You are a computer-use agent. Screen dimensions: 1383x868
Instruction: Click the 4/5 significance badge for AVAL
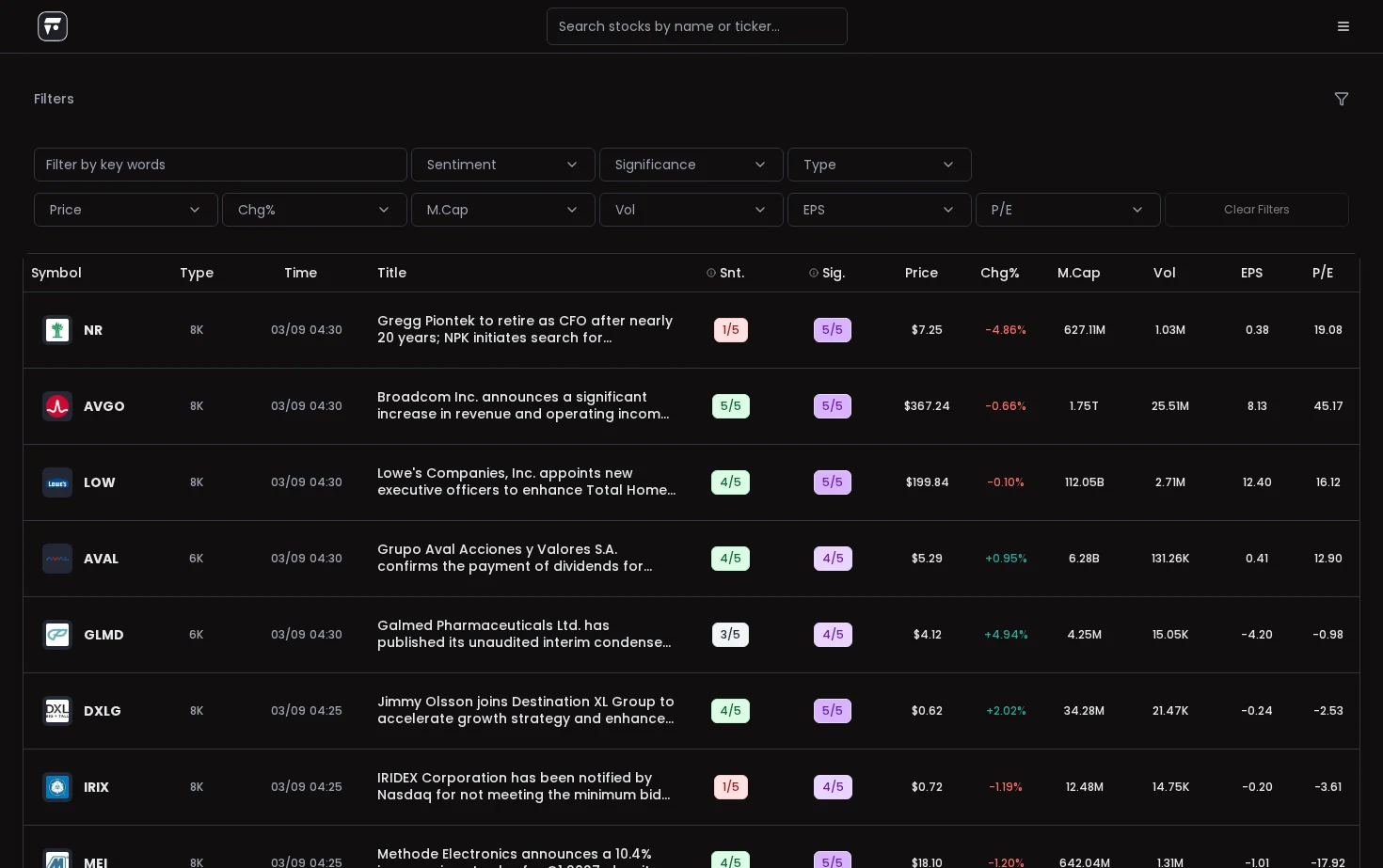coord(834,559)
